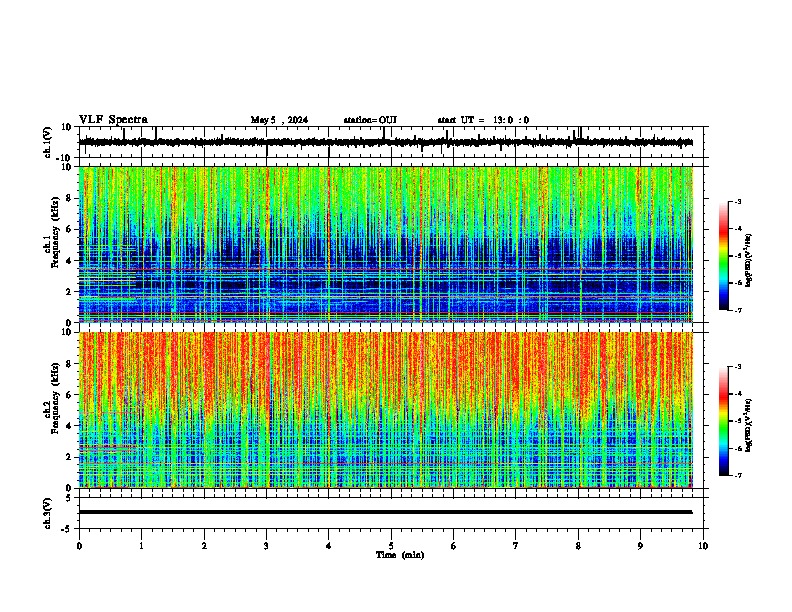
Task: Click the 'ch.3(V)' axis label
Action: pyautogui.click(x=48, y=513)
